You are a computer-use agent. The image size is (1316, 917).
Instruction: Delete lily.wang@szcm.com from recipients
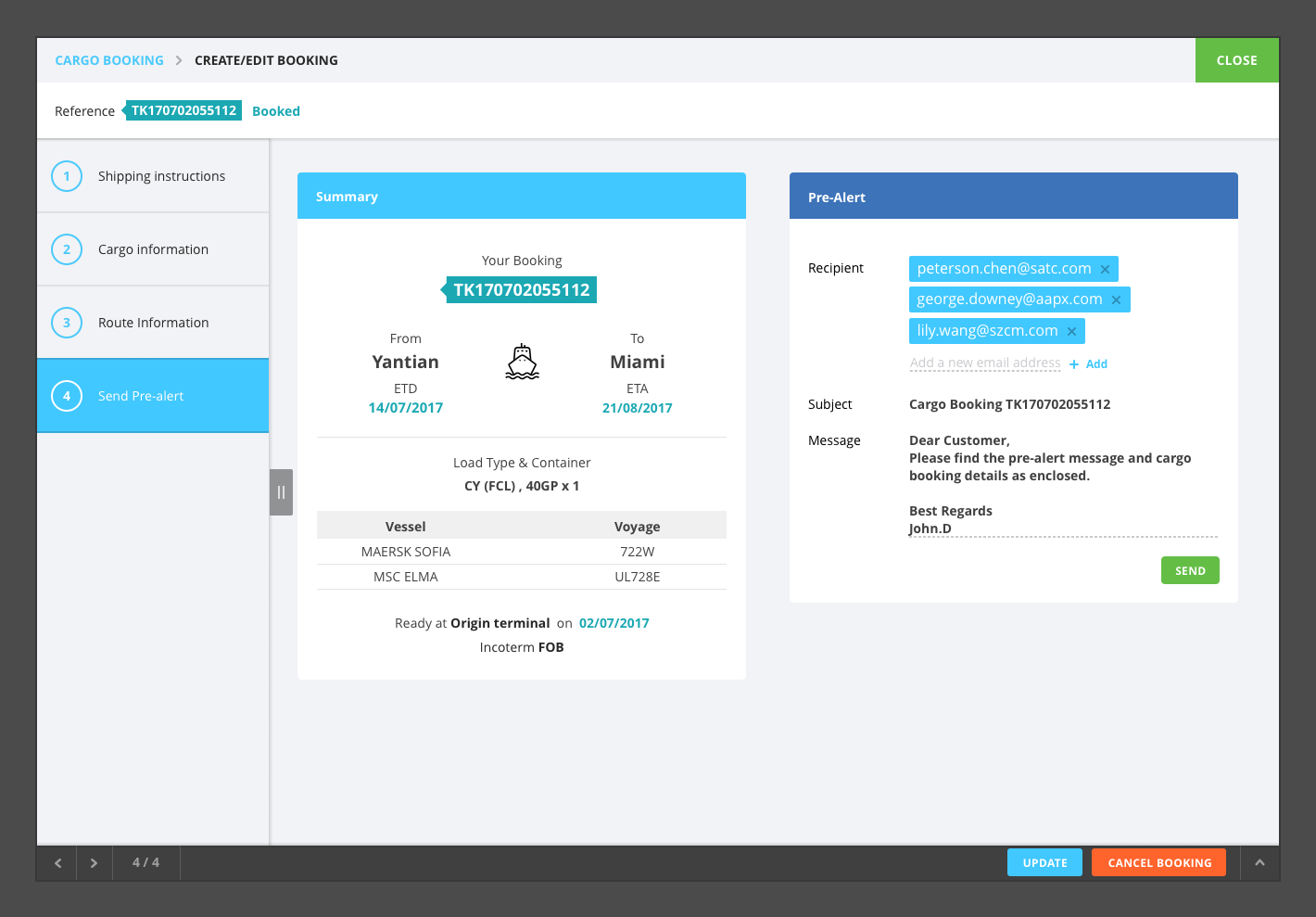click(1071, 330)
